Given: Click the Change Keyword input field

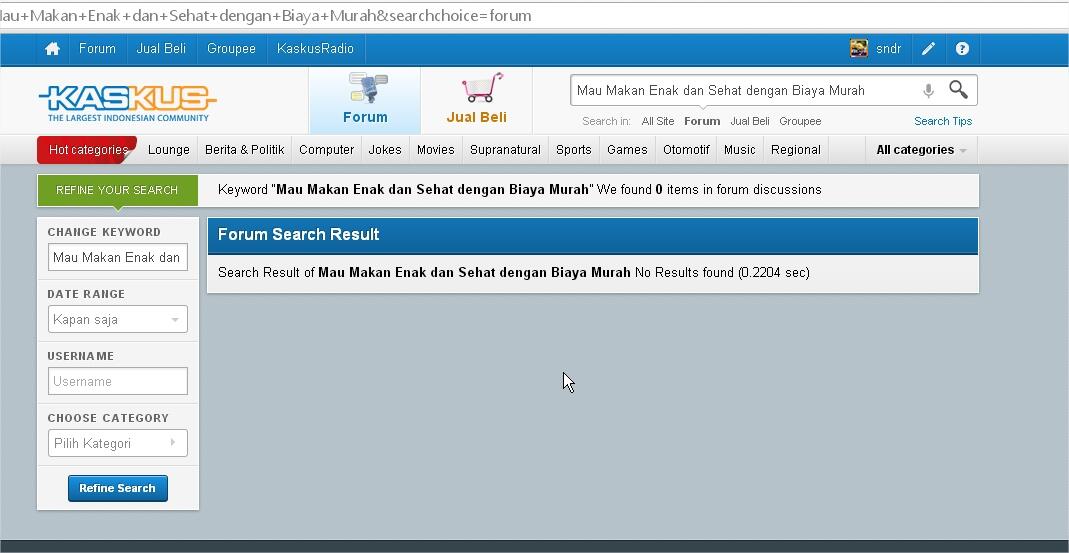Looking at the screenshot, I should pyautogui.click(x=117, y=257).
